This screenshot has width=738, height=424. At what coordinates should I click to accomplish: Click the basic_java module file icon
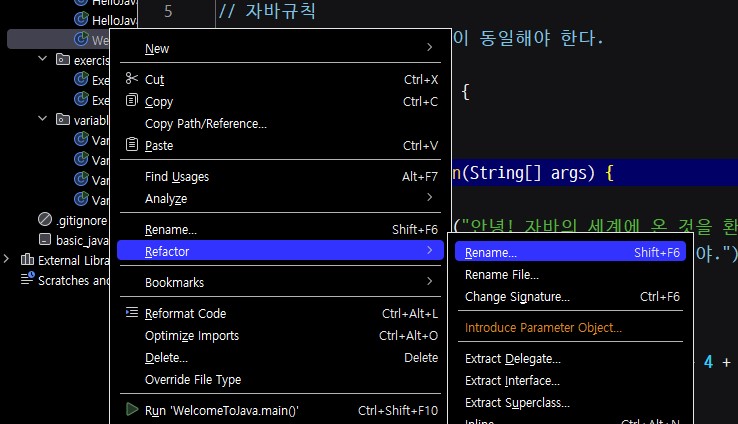click(45, 239)
